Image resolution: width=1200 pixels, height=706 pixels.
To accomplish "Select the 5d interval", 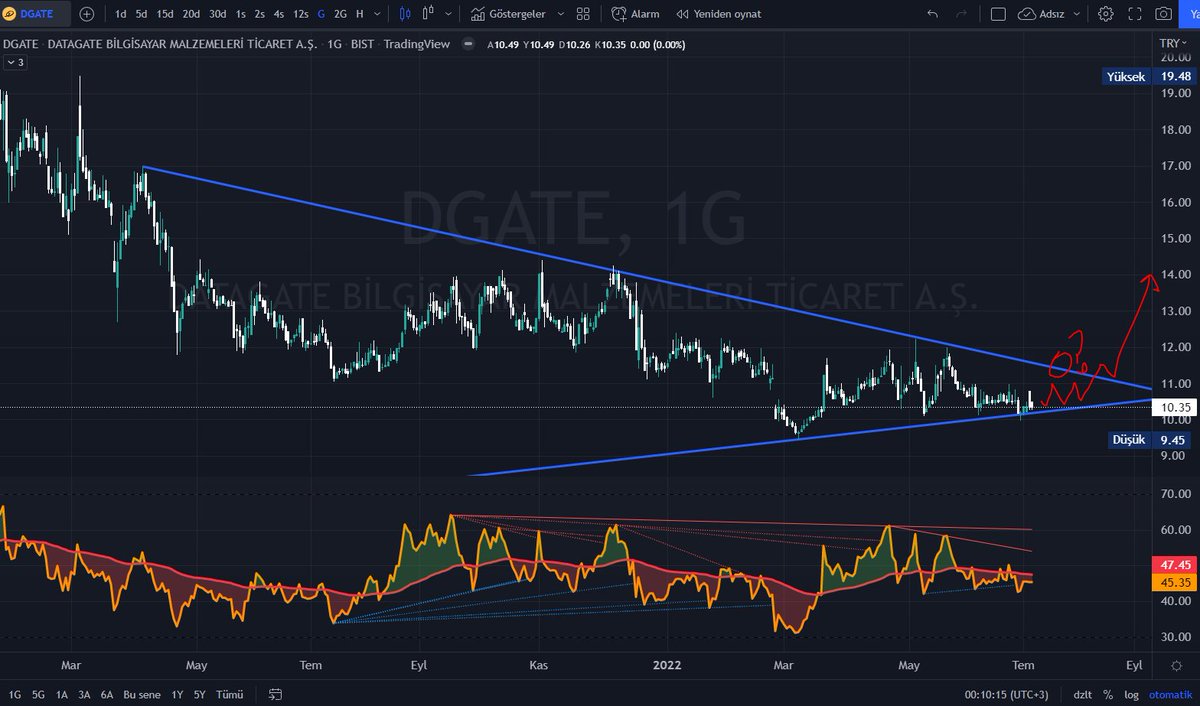I will pos(141,14).
